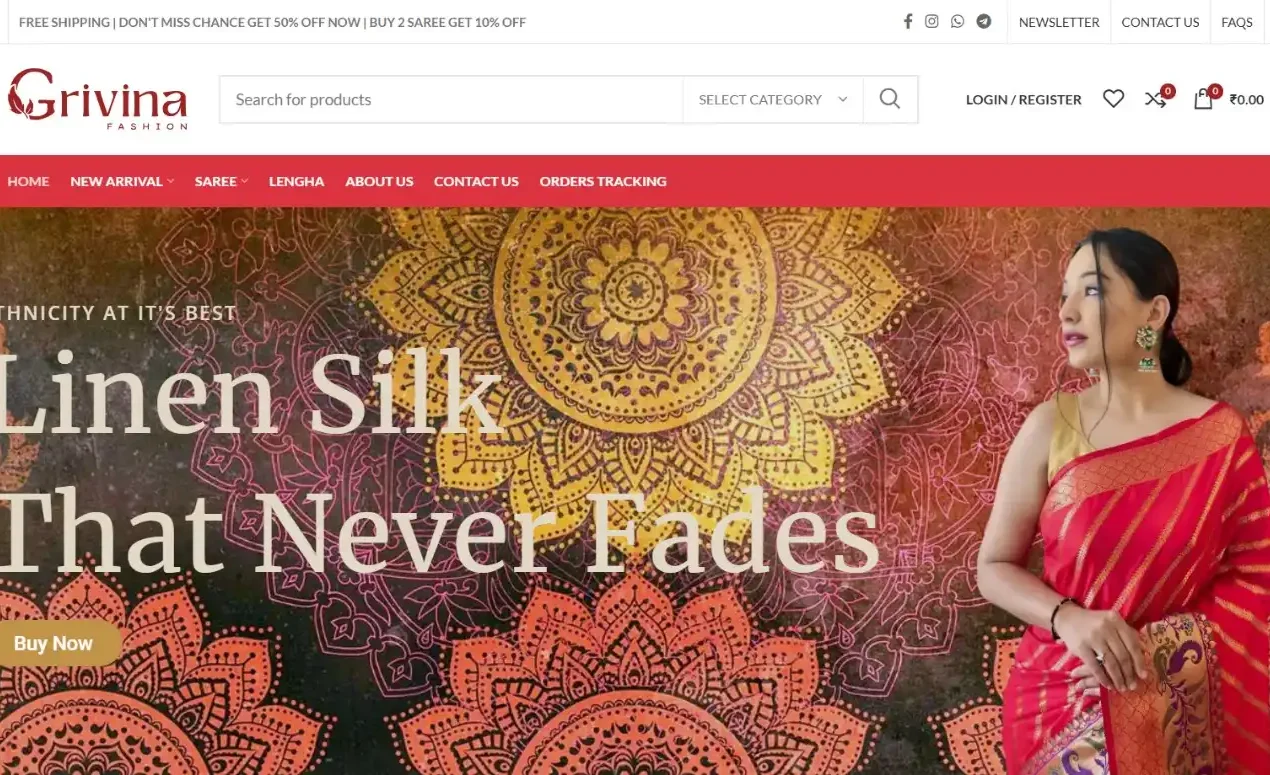Open the compare shuffle arrows icon
The width and height of the screenshot is (1270, 775).
tap(1156, 99)
